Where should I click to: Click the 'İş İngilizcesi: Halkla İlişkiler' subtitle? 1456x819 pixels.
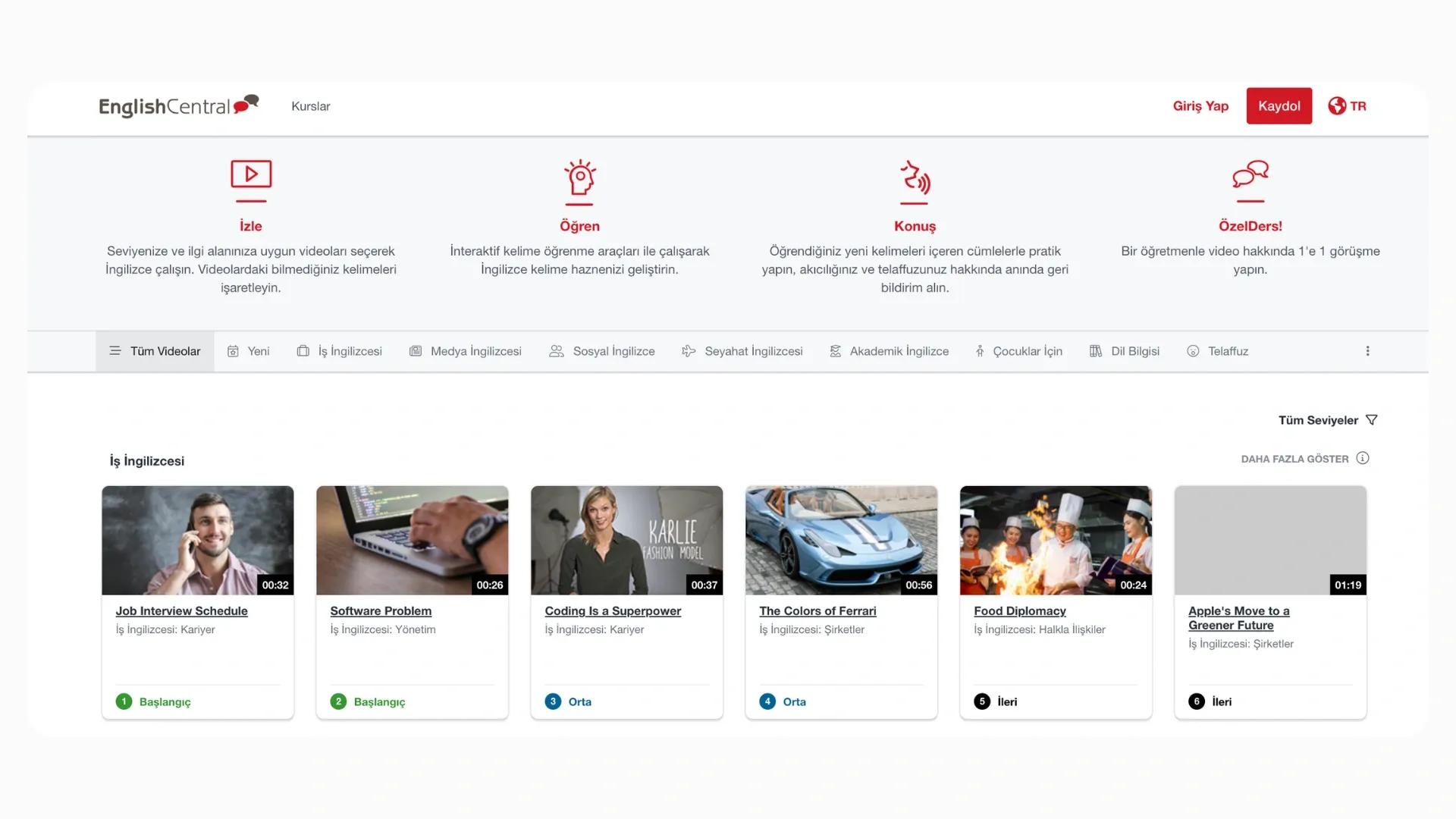pos(1040,629)
